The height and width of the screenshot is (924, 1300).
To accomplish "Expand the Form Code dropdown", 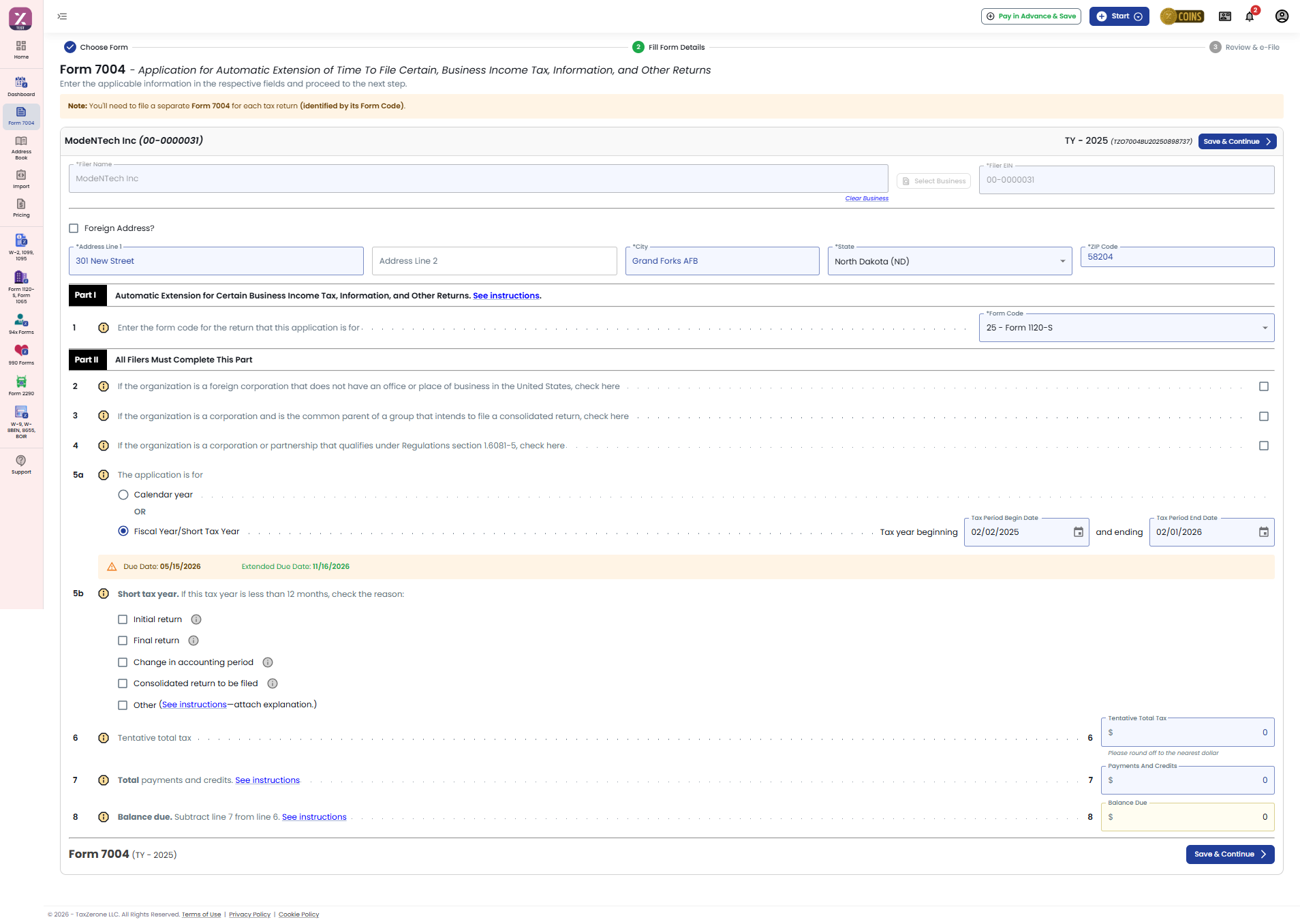I will 1126,328.
